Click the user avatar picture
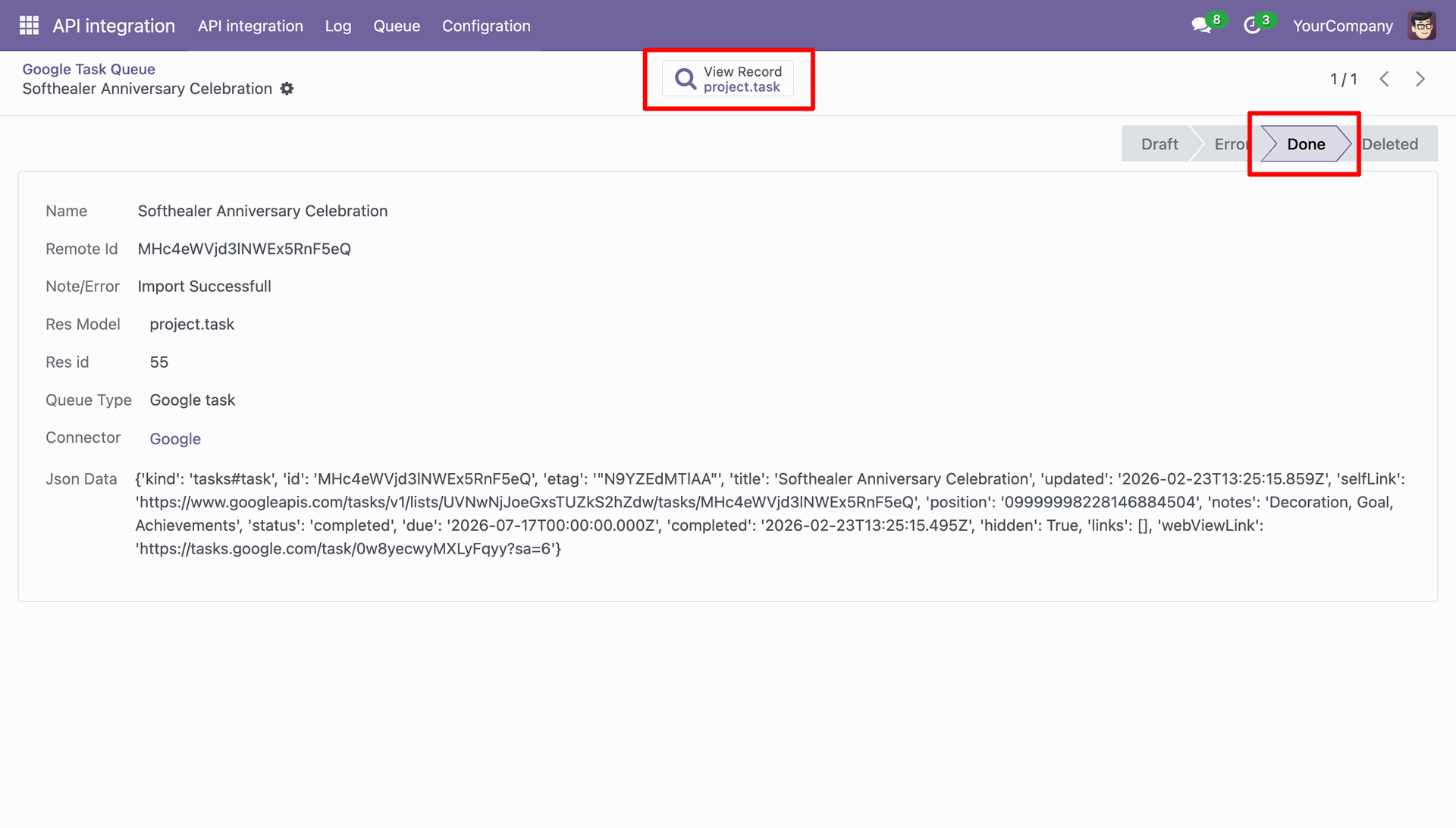 pyautogui.click(x=1422, y=26)
